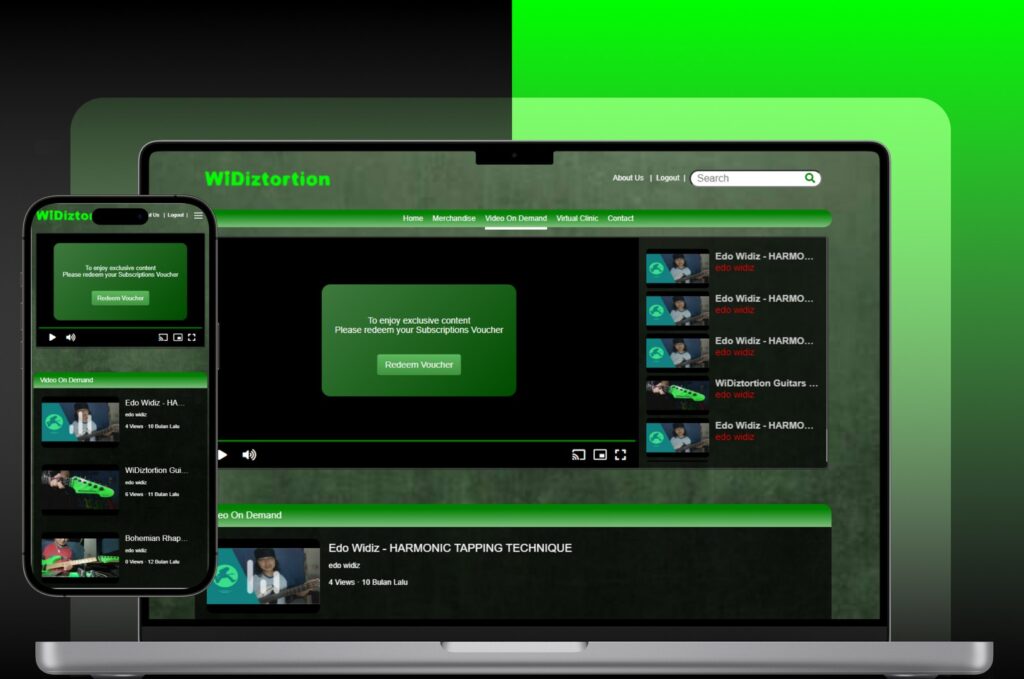Image resolution: width=1024 pixels, height=679 pixels.
Task: Open Edo Widiz - HA... thumbnail on phone
Action: [x=80, y=422]
